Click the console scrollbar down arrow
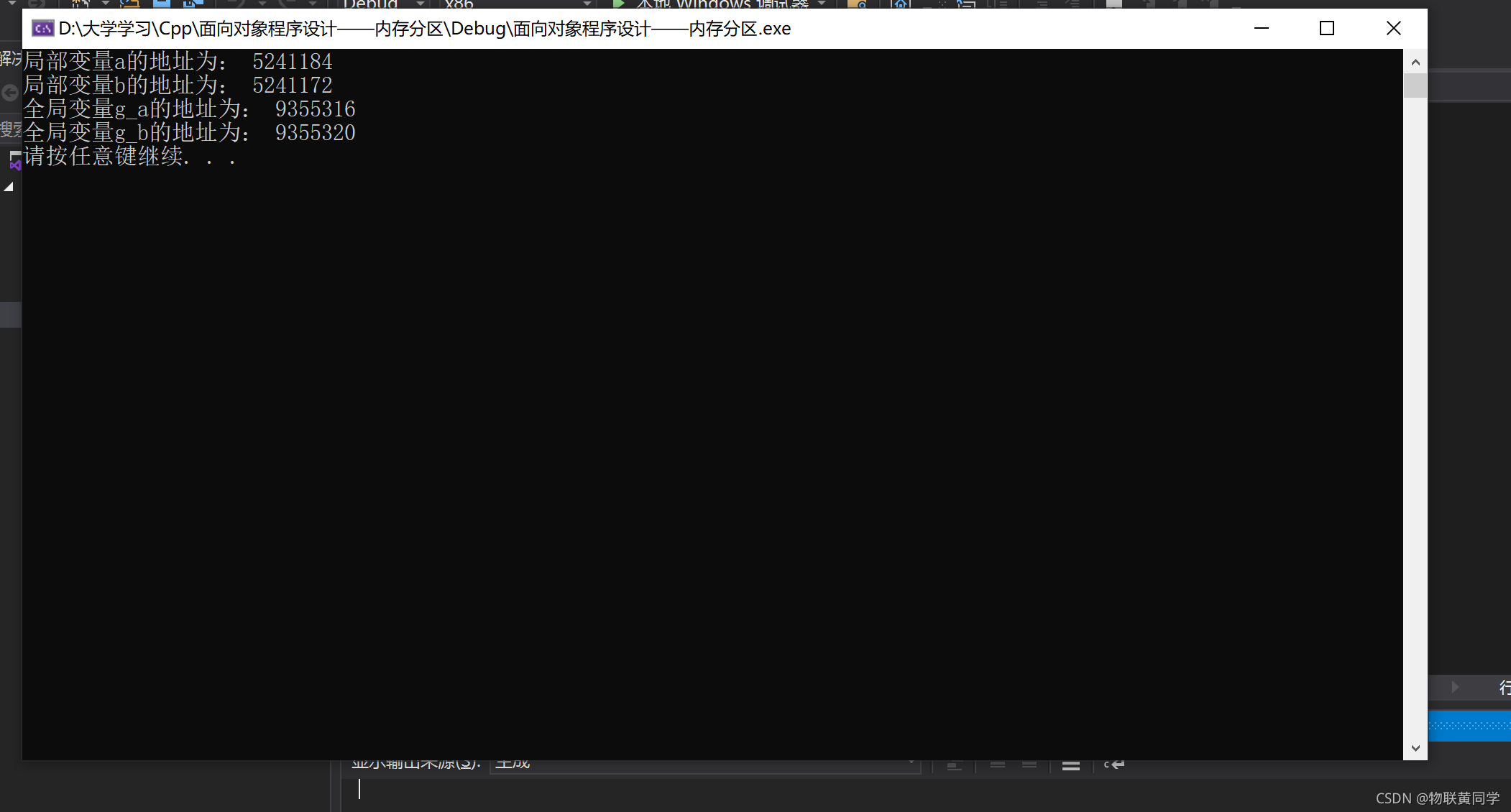1511x812 pixels. 1415,748
